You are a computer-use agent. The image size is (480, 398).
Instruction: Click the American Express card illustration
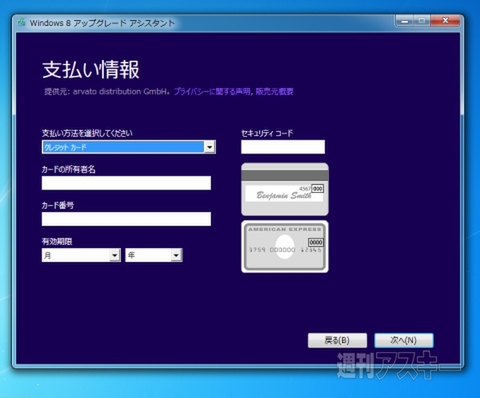pyautogui.click(x=285, y=247)
